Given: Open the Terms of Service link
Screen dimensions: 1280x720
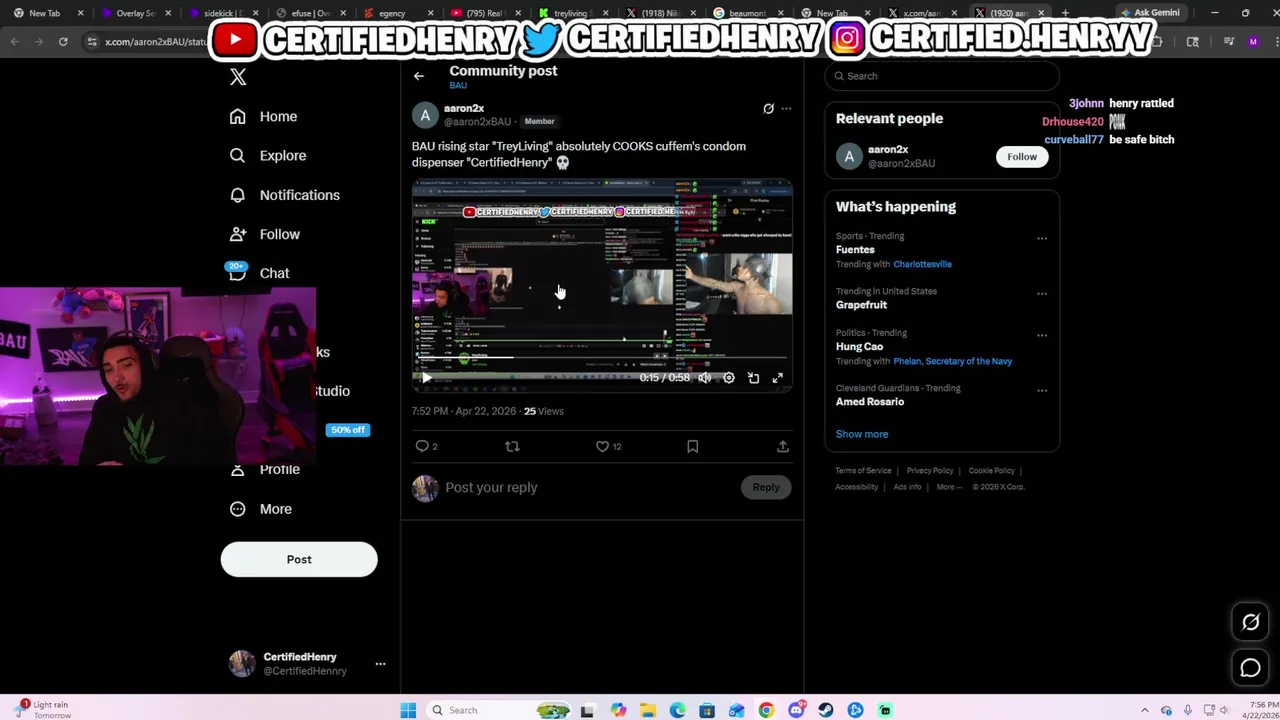Looking at the screenshot, I should 863,471.
